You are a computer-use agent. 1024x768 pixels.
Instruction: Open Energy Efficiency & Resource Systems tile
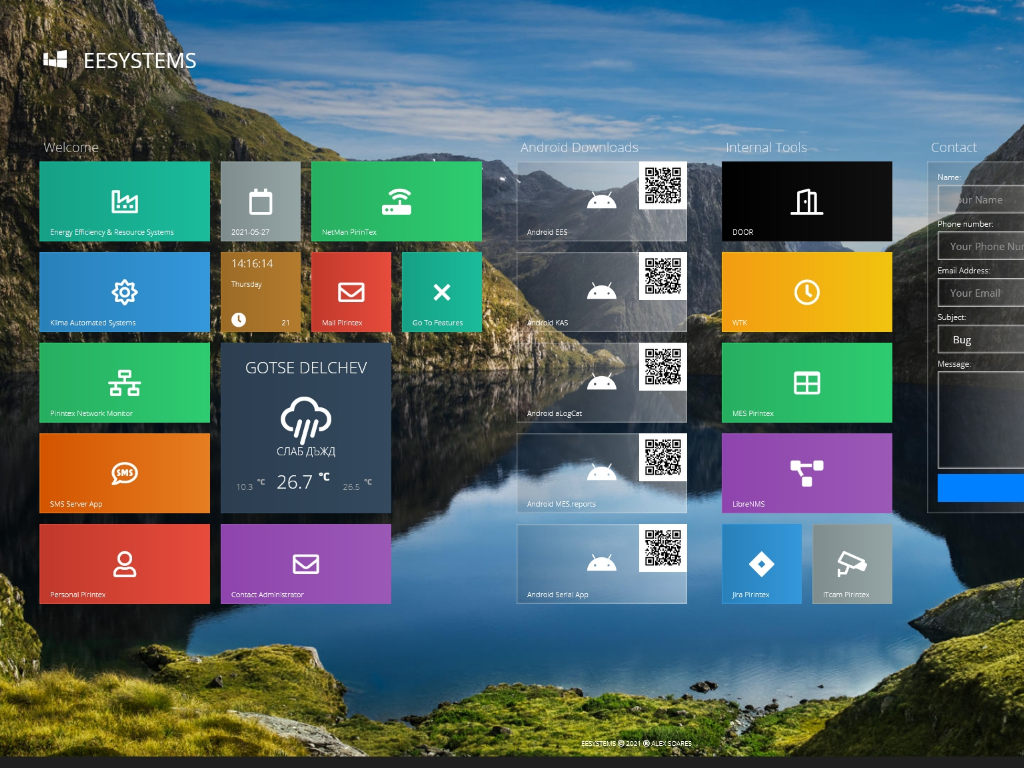pos(125,201)
